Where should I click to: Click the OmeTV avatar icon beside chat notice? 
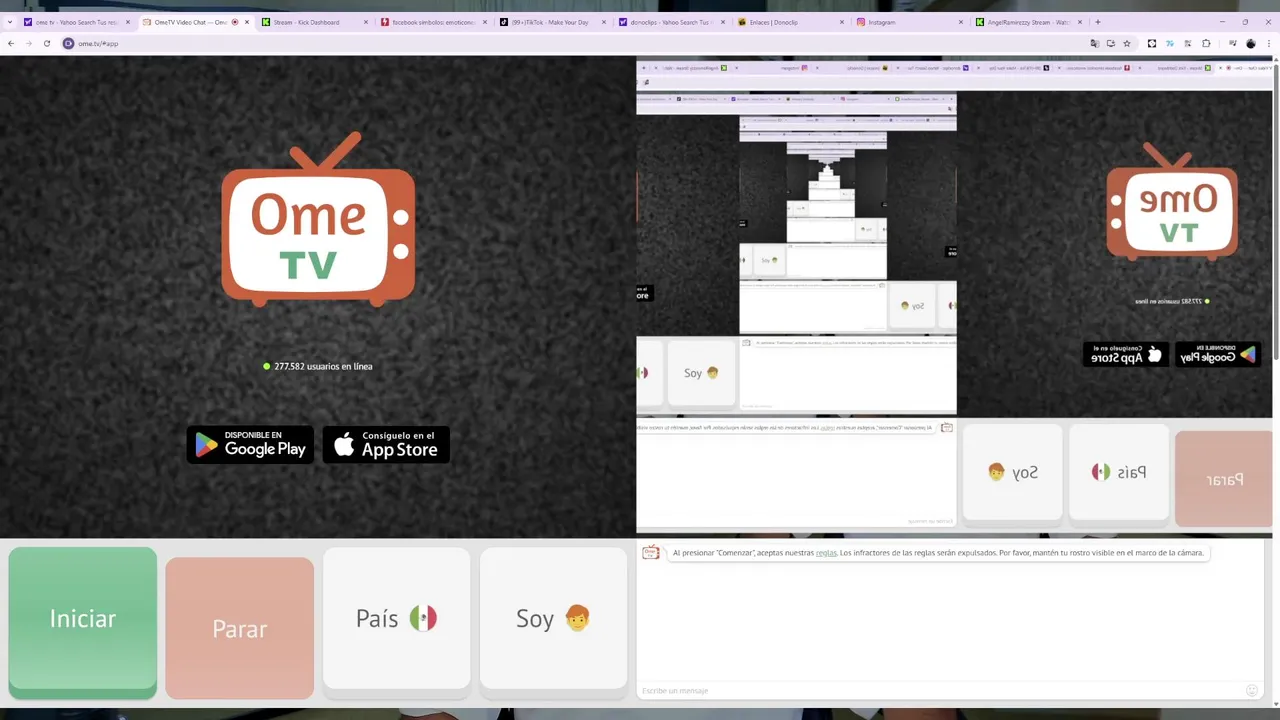(x=650, y=552)
